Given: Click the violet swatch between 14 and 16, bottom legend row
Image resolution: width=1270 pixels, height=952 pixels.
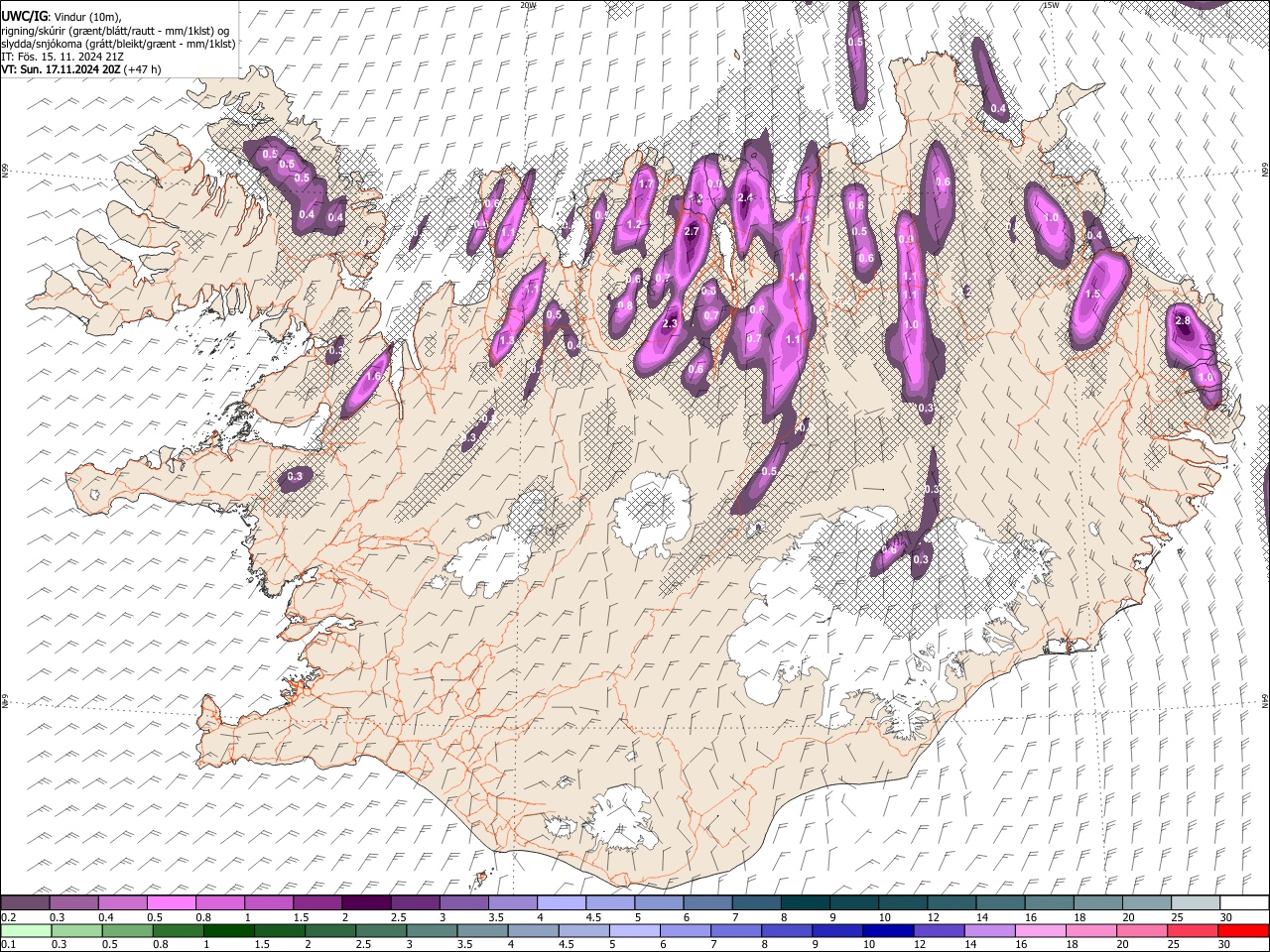Looking at the screenshot, I should [989, 930].
